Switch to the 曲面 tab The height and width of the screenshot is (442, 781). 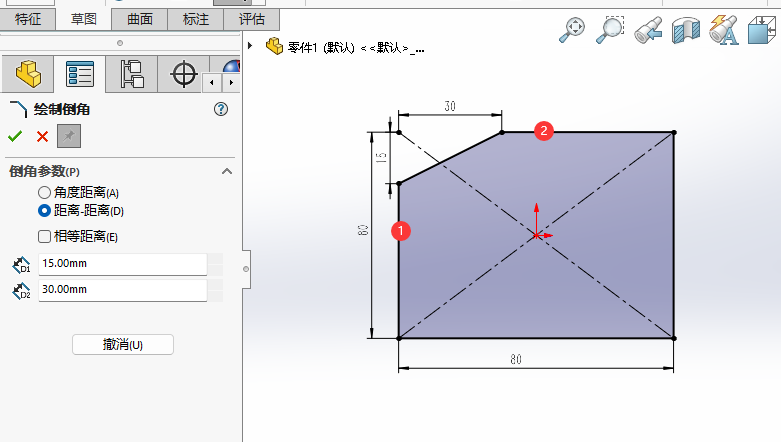pos(140,19)
